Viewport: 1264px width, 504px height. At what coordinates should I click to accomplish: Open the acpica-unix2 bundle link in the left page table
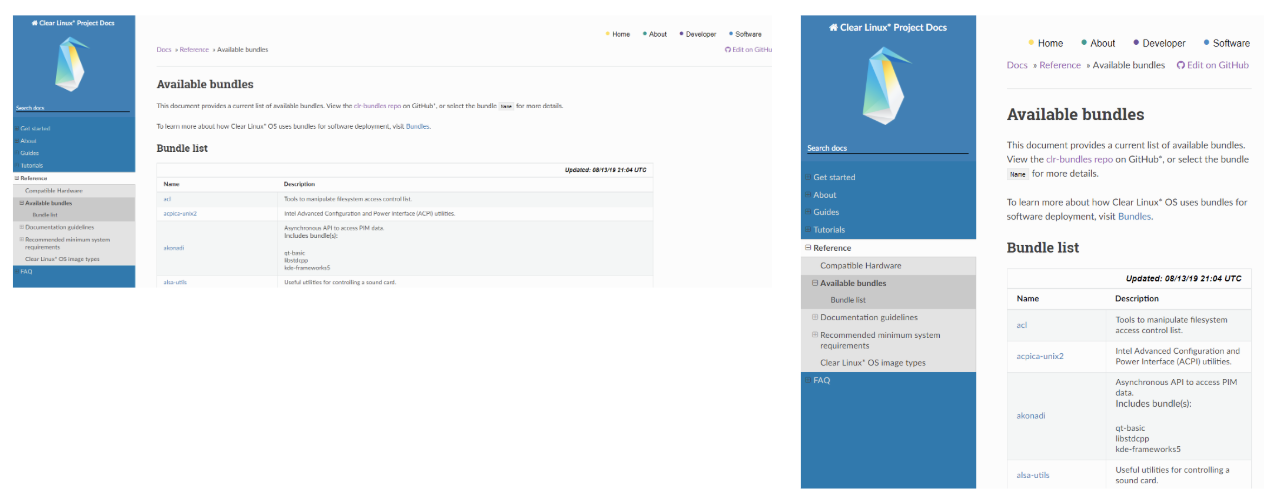[180, 213]
